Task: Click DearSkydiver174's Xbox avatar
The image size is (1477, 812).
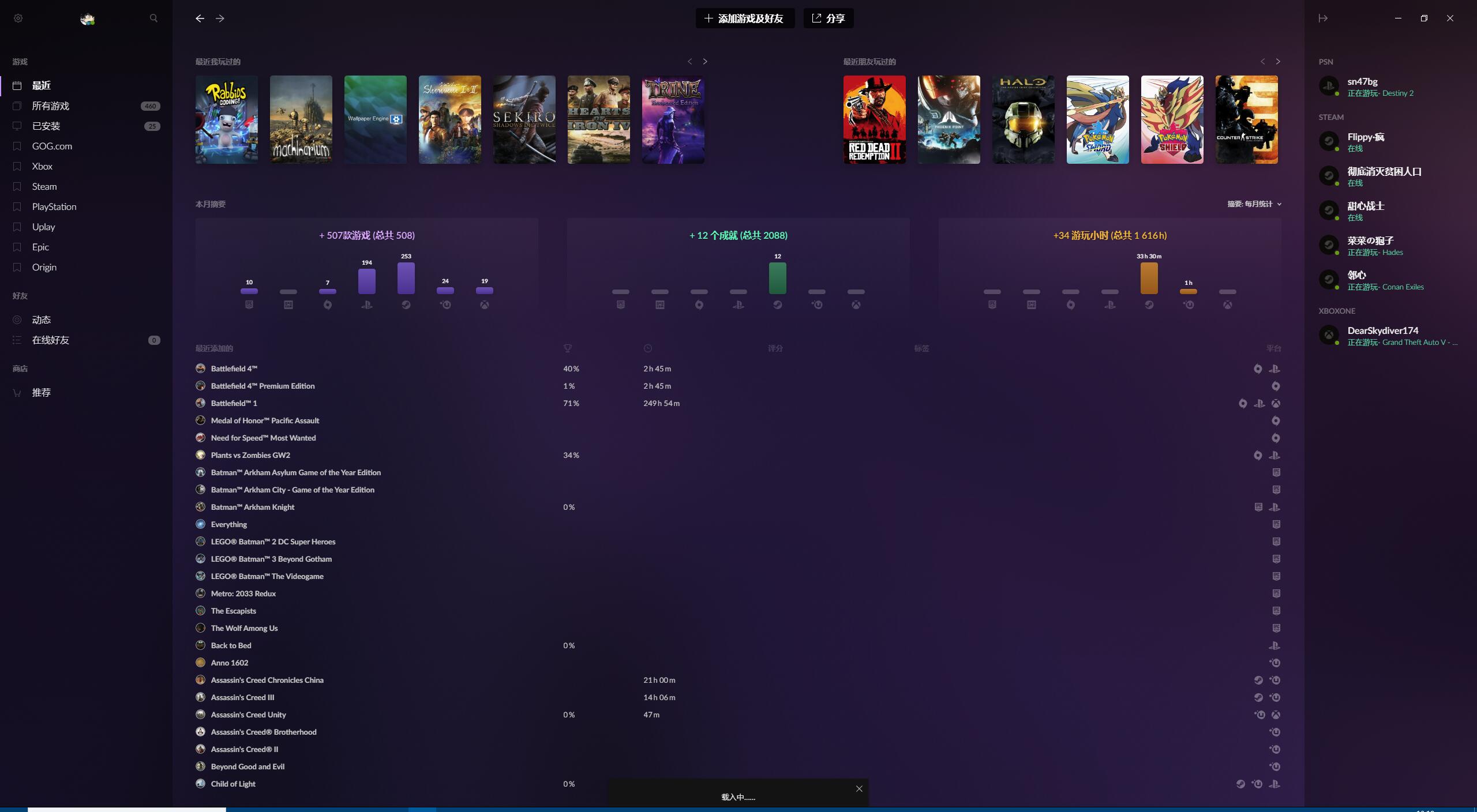Action: click(1329, 336)
